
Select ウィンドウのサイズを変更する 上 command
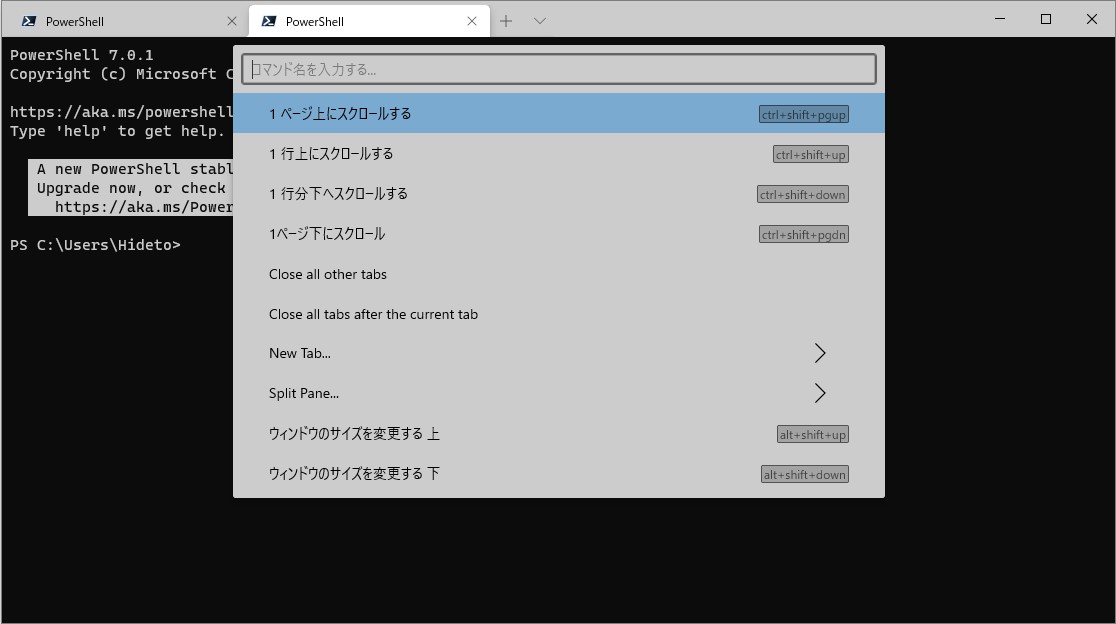(355, 433)
